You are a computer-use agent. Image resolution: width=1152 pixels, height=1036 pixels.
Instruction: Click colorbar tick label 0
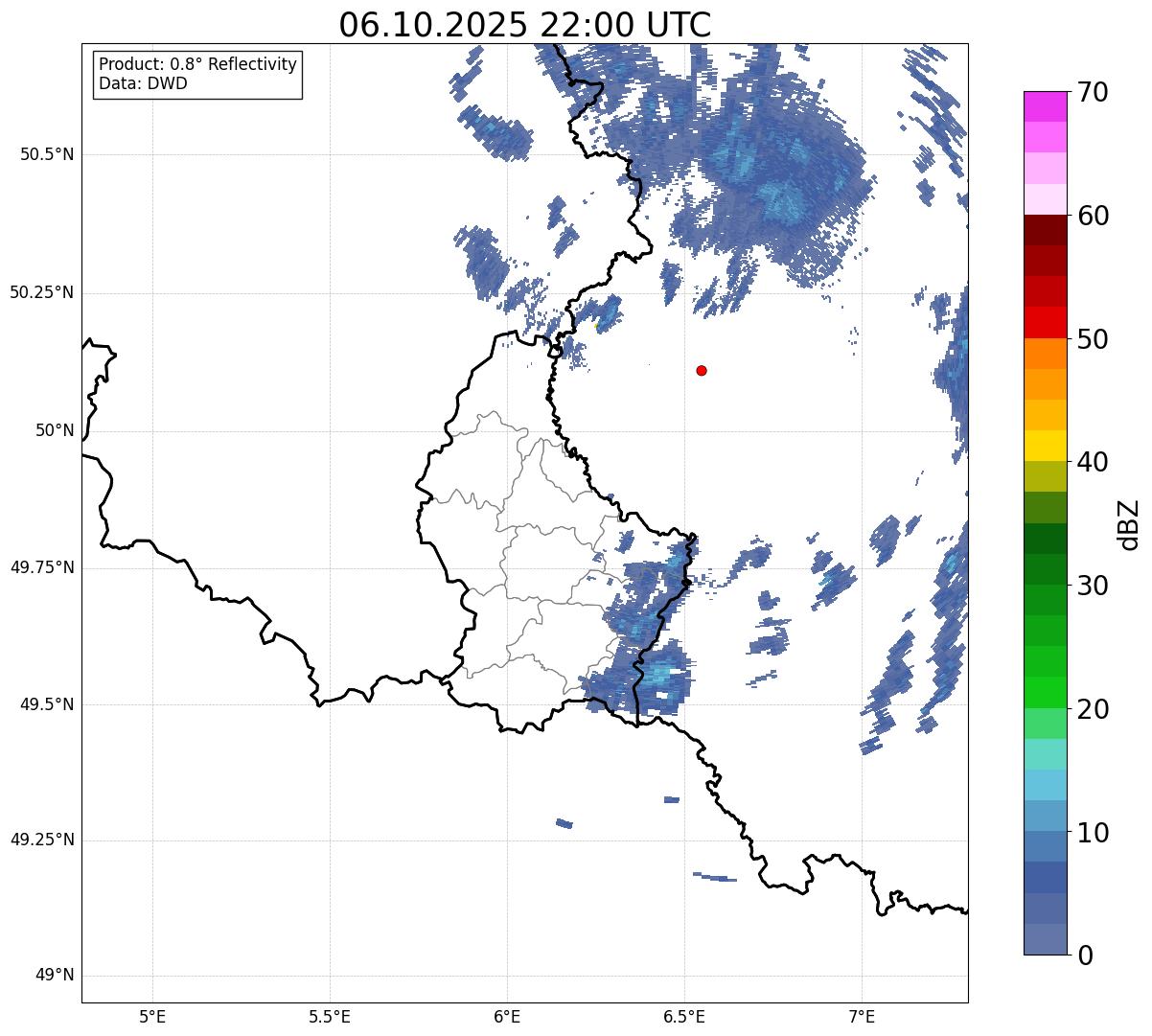coord(1085,955)
